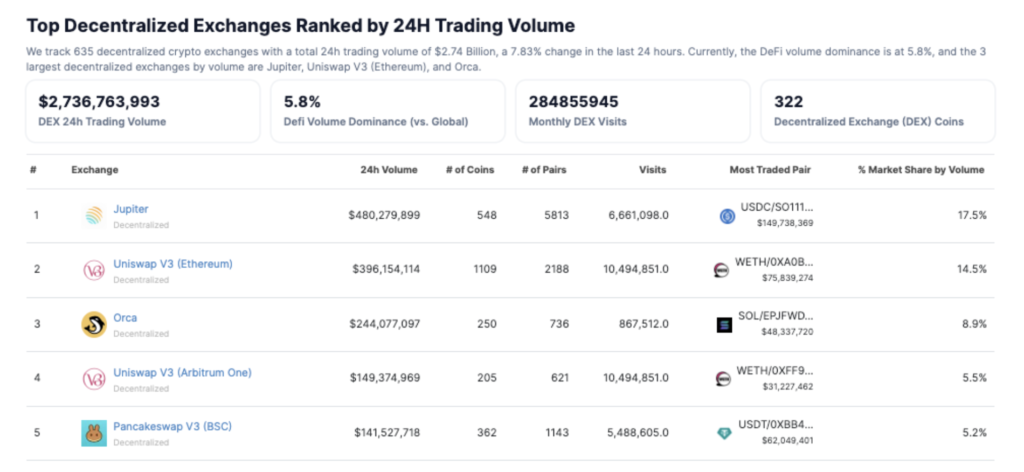Click the WETH icon in Uniswap Ethereum row

721,270
